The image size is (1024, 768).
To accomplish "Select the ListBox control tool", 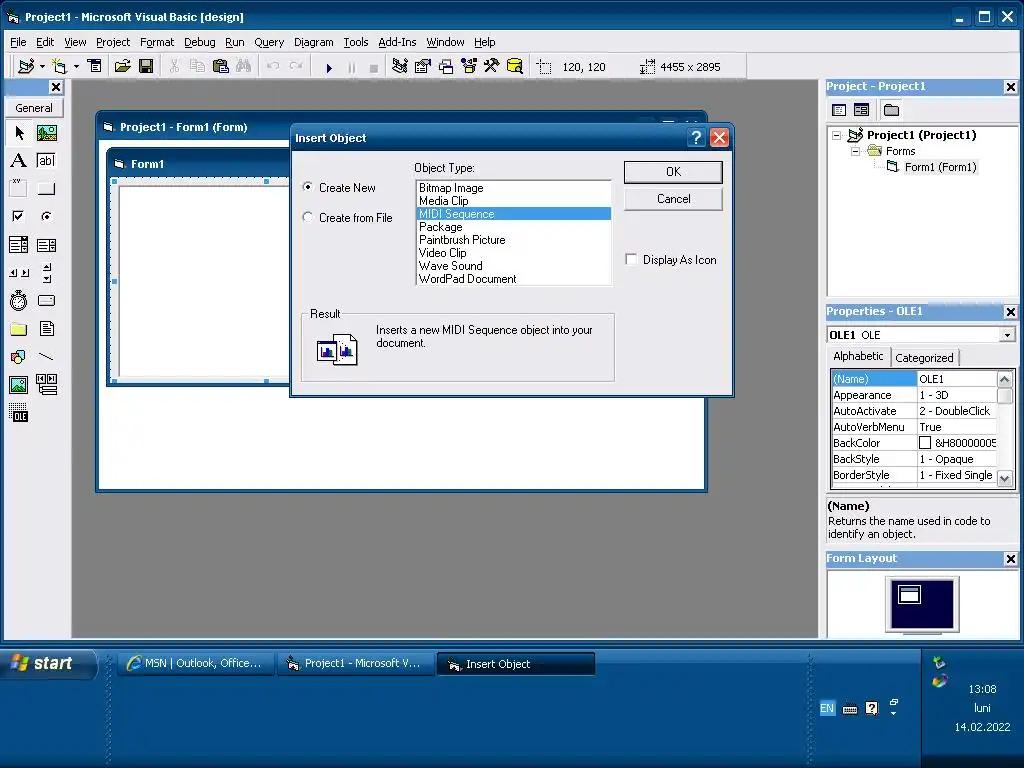I will click(x=46, y=245).
